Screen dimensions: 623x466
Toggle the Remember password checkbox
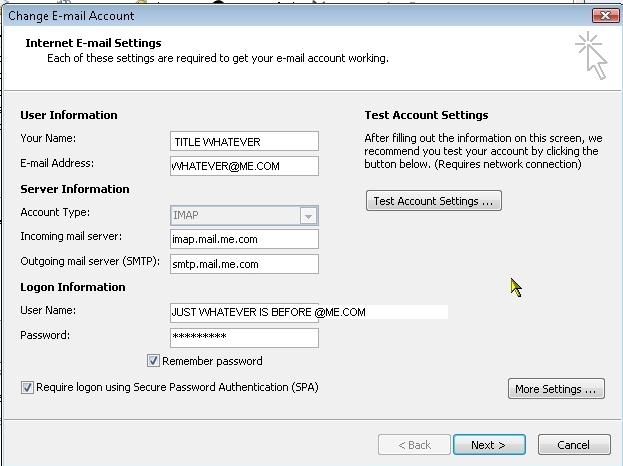(153, 361)
